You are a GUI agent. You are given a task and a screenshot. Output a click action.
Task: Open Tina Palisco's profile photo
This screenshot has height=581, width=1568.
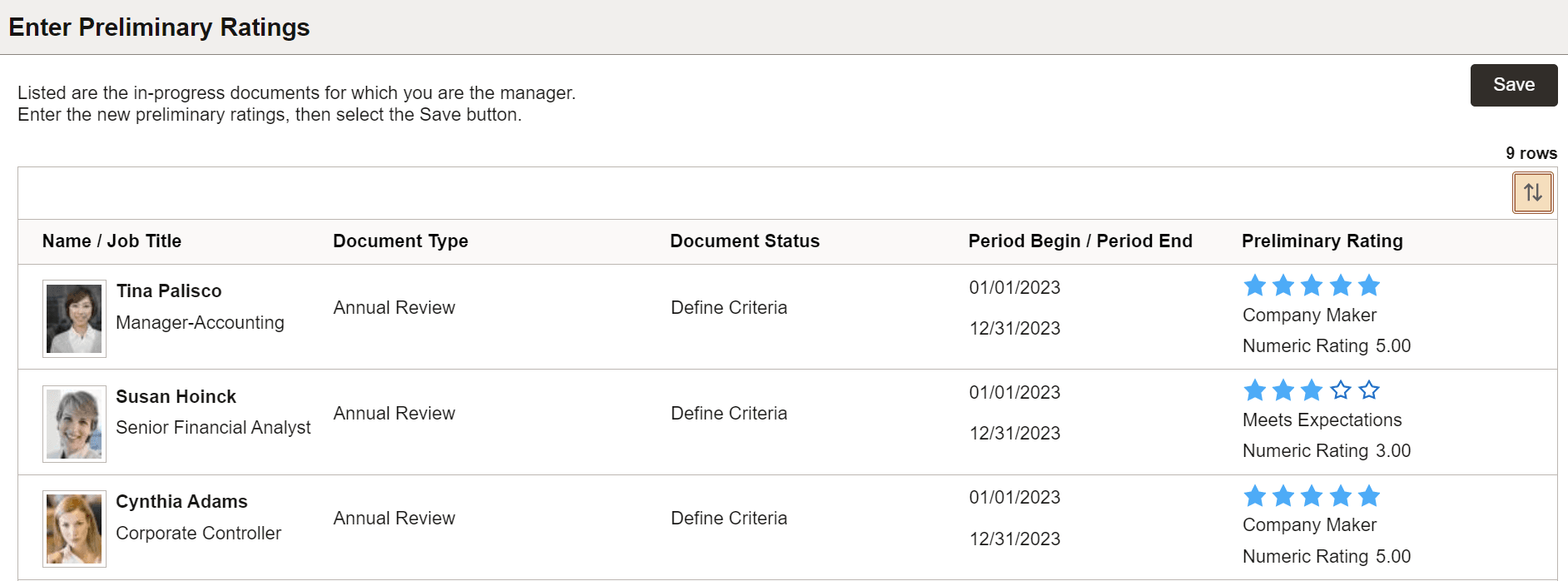[x=74, y=319]
